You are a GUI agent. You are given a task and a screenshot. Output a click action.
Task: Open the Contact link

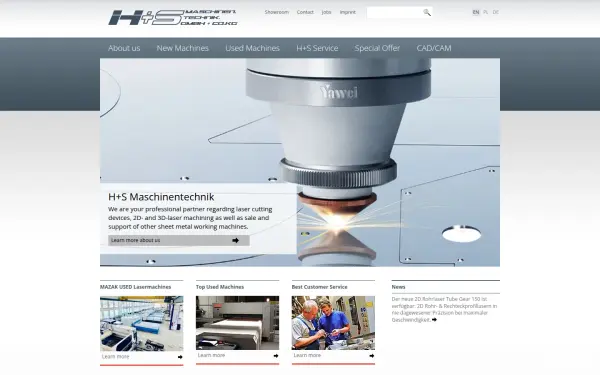[305, 12]
